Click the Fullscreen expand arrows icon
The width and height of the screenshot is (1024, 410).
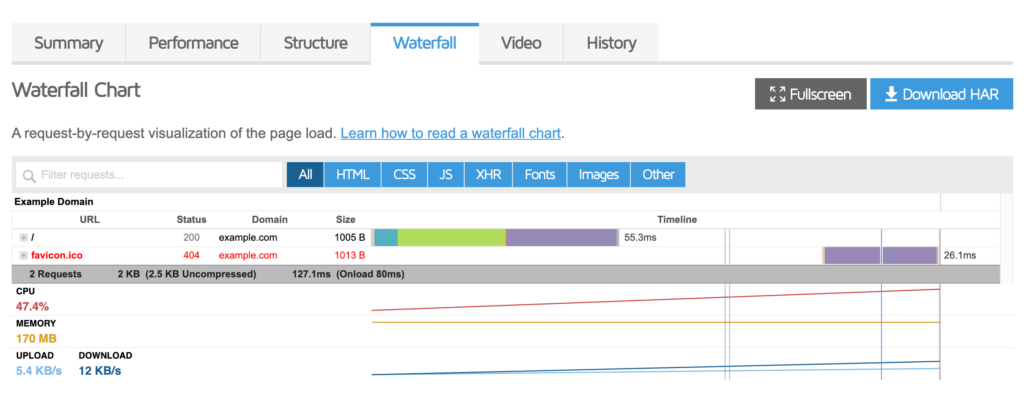pos(777,95)
